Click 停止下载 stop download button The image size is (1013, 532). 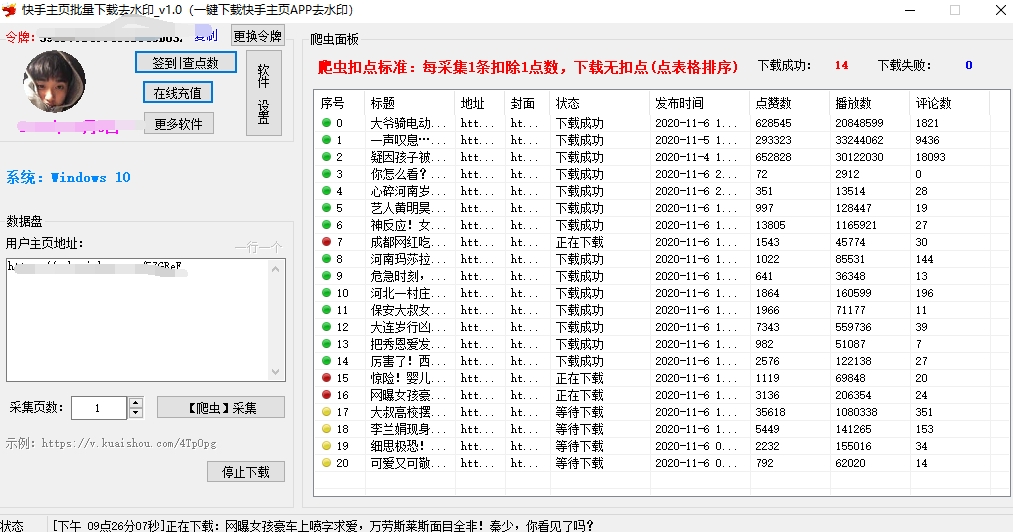coord(245,472)
